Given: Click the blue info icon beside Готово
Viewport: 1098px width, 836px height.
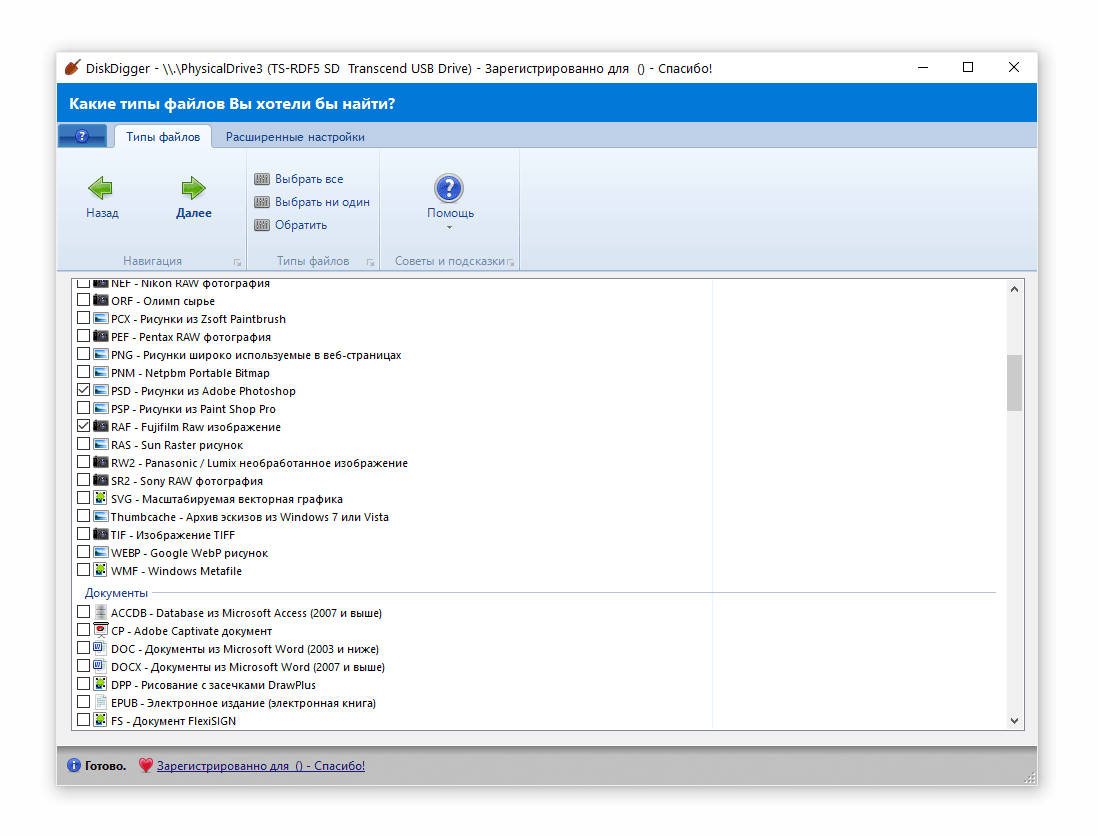Looking at the screenshot, I should pos(74,765).
